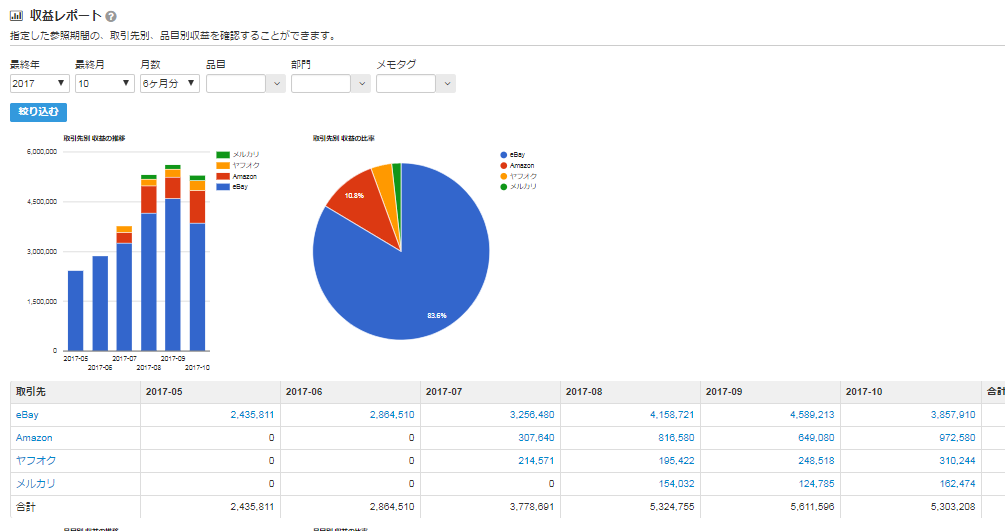The width and height of the screenshot is (1005, 531).
Task: Expand the 月数 period dropdown
Action: 170,84
